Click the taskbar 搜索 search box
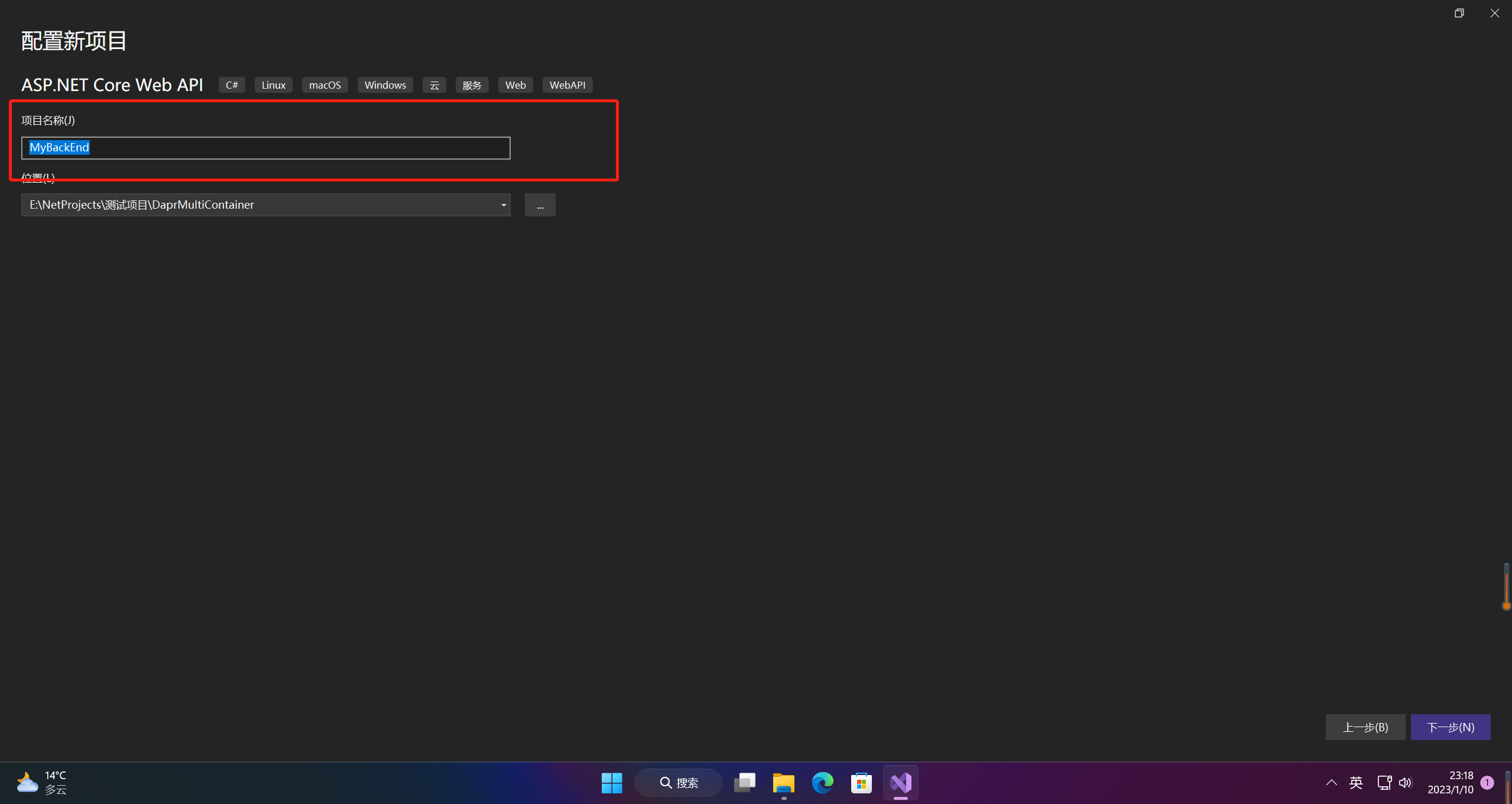Image resolution: width=1512 pixels, height=804 pixels. (x=679, y=783)
